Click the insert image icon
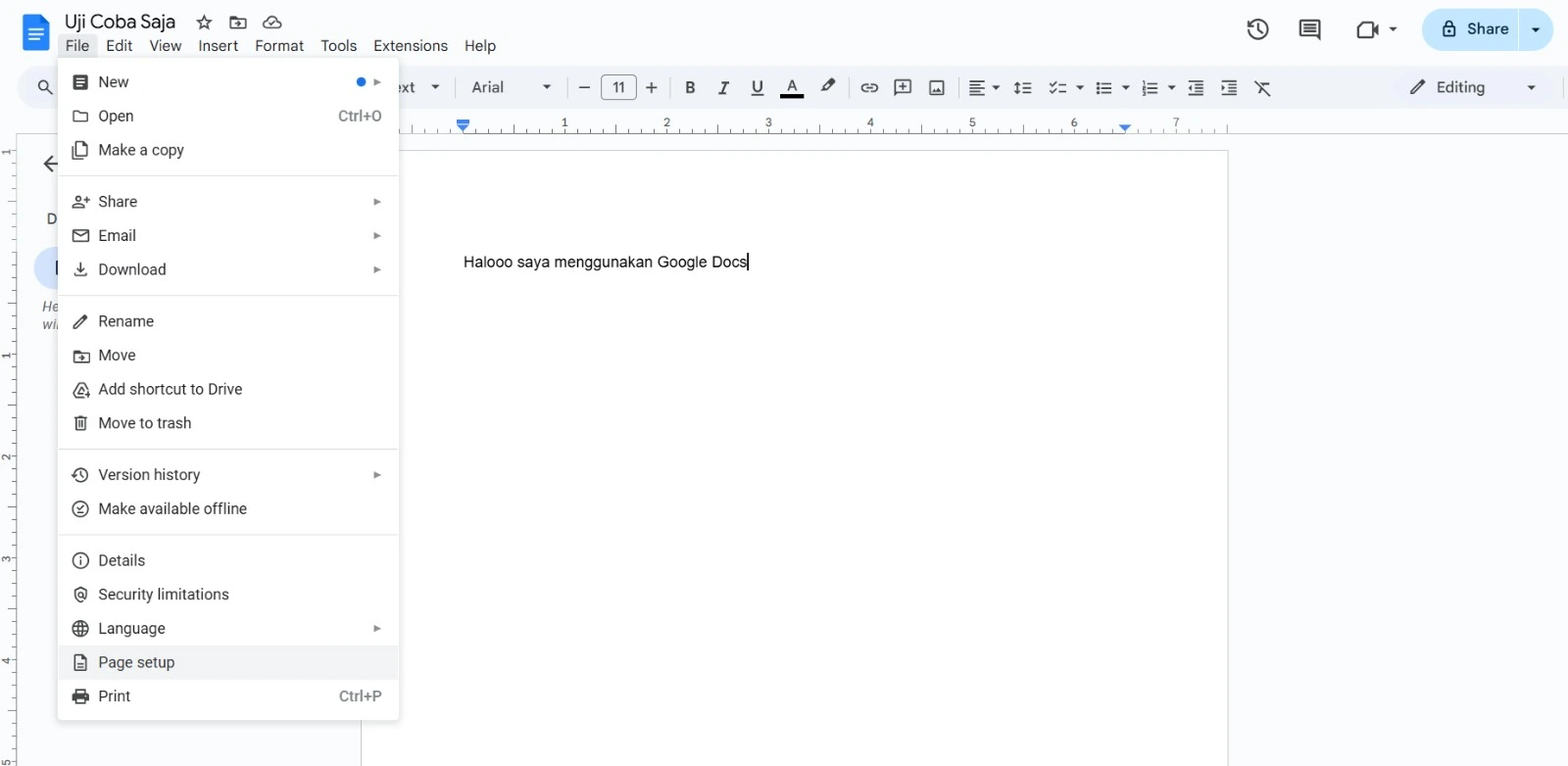Screen dimensions: 1568x766 click(x=937, y=88)
